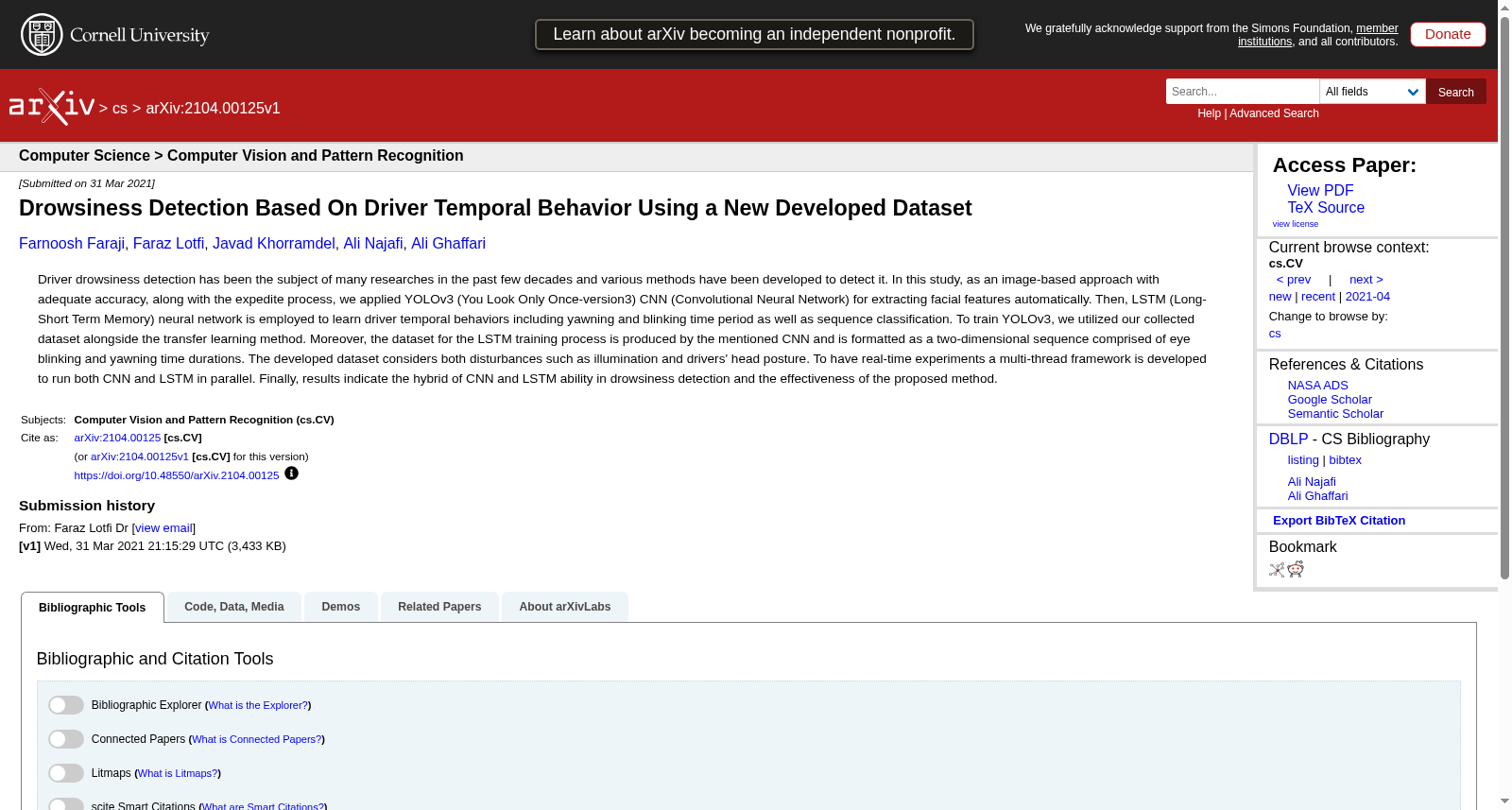
Task: Click the recent listings link
Action: point(1317,297)
